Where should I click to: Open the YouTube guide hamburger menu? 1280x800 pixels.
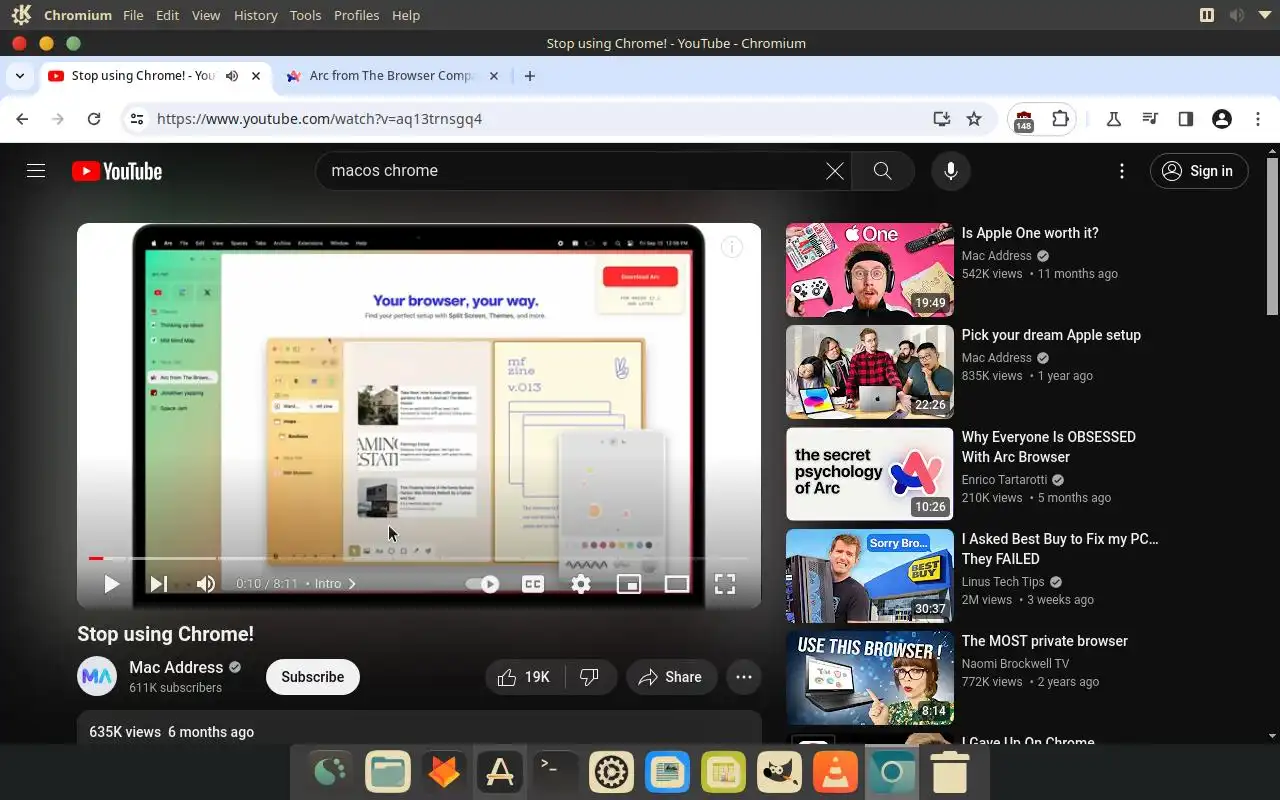pos(36,171)
